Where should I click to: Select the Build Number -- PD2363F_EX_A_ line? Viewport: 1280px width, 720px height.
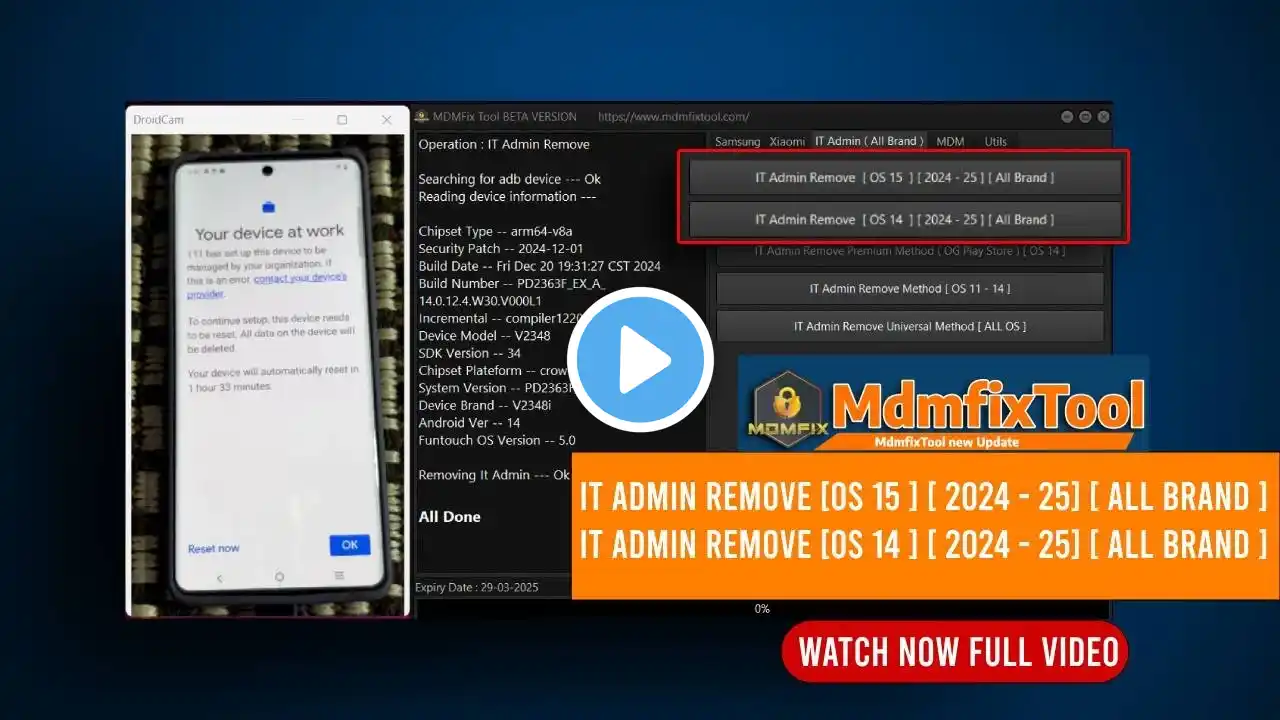pyautogui.click(x=512, y=283)
